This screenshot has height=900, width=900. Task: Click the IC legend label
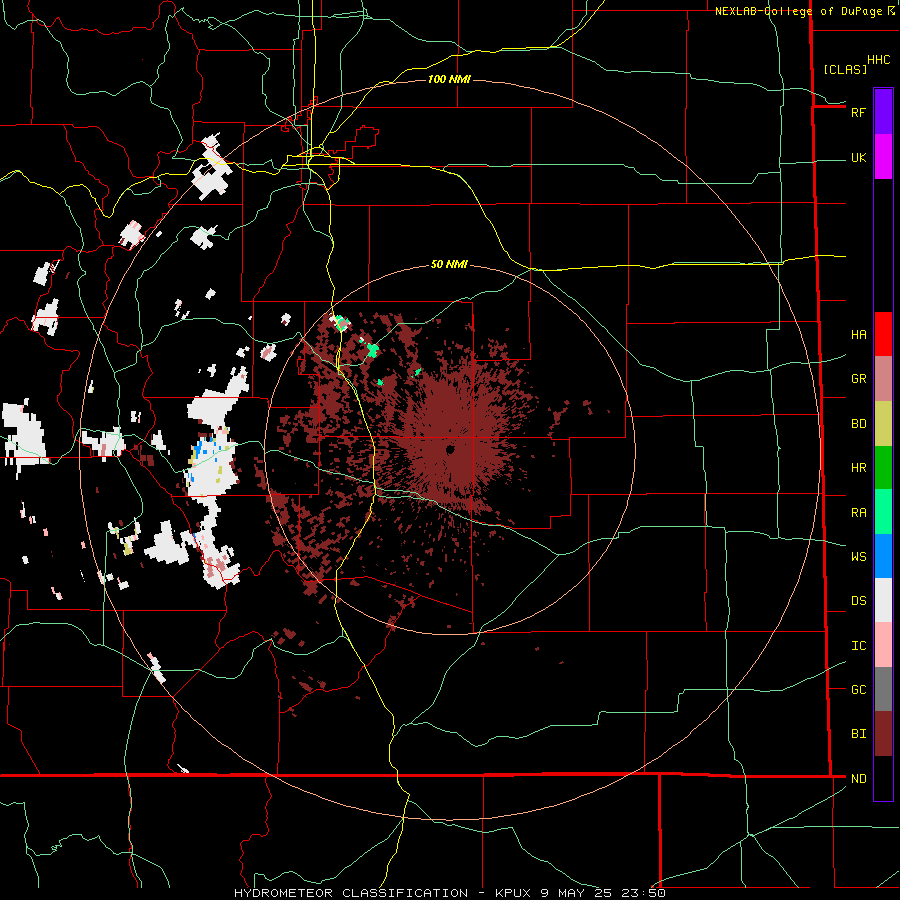tap(858, 646)
